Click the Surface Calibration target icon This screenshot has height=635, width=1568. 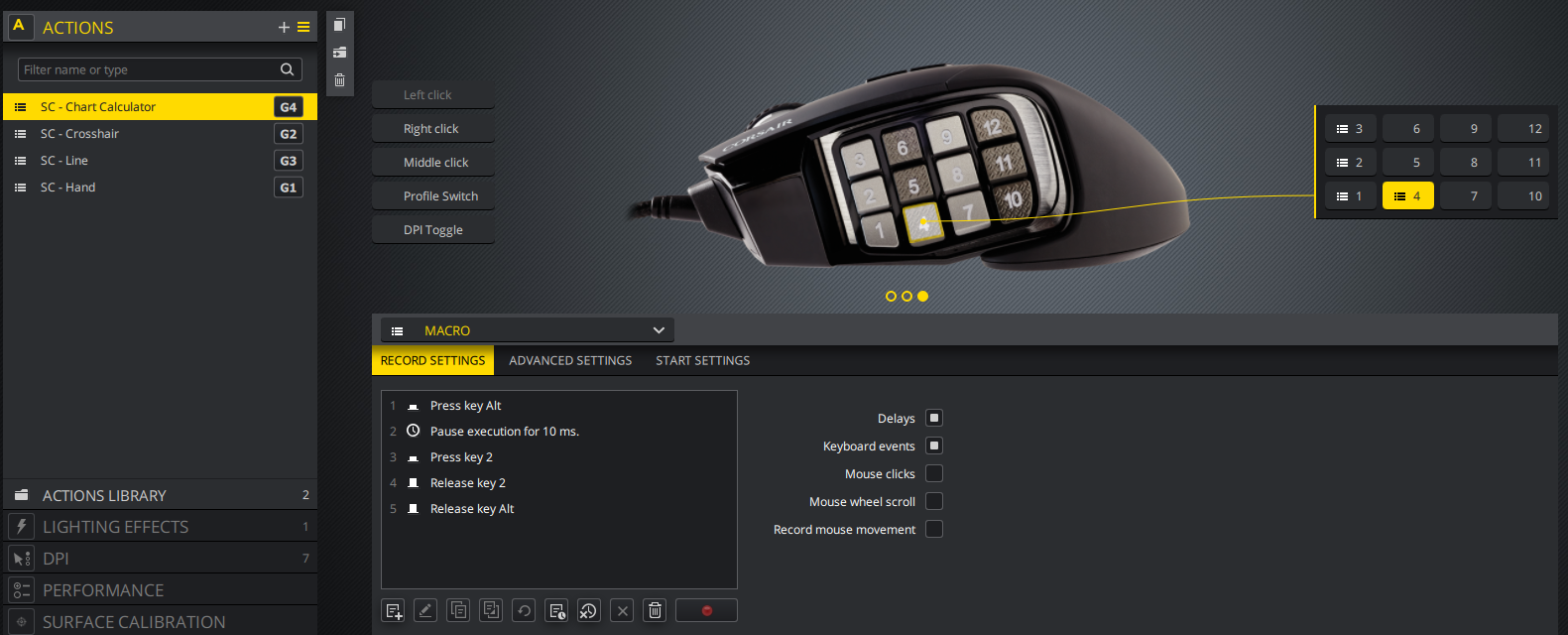(21, 622)
